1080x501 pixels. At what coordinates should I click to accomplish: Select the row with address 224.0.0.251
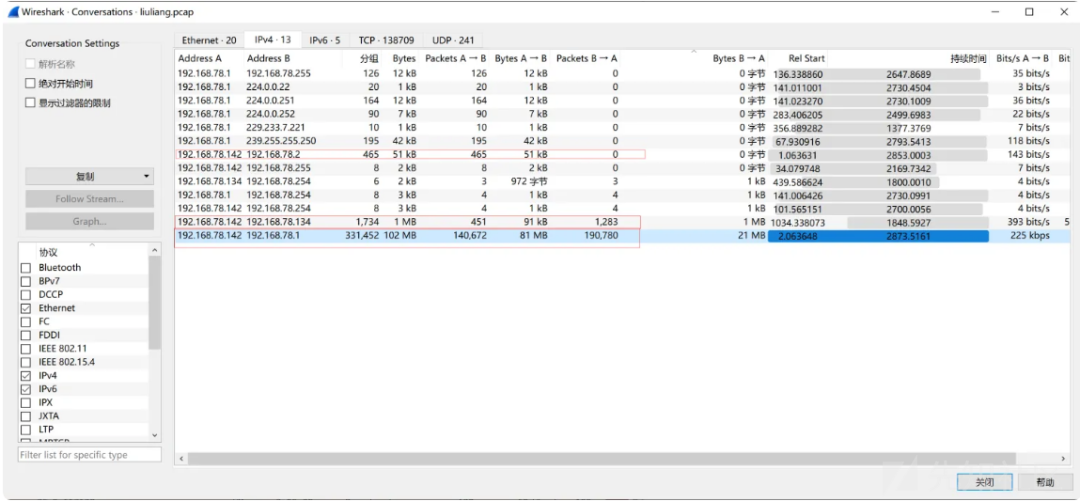[622, 101]
